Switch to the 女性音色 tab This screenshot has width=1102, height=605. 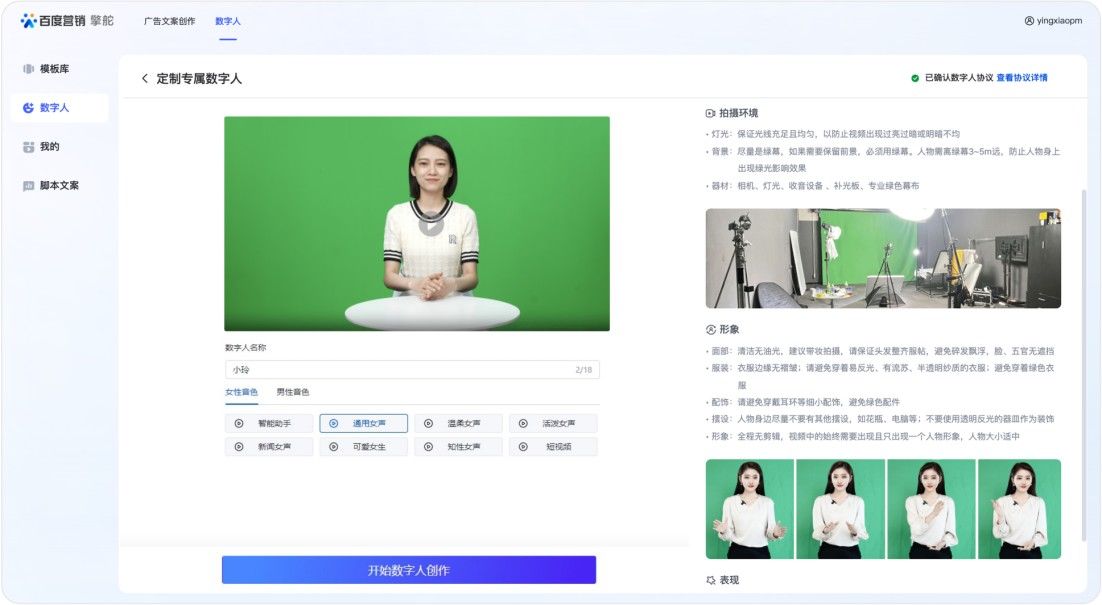[x=241, y=392]
